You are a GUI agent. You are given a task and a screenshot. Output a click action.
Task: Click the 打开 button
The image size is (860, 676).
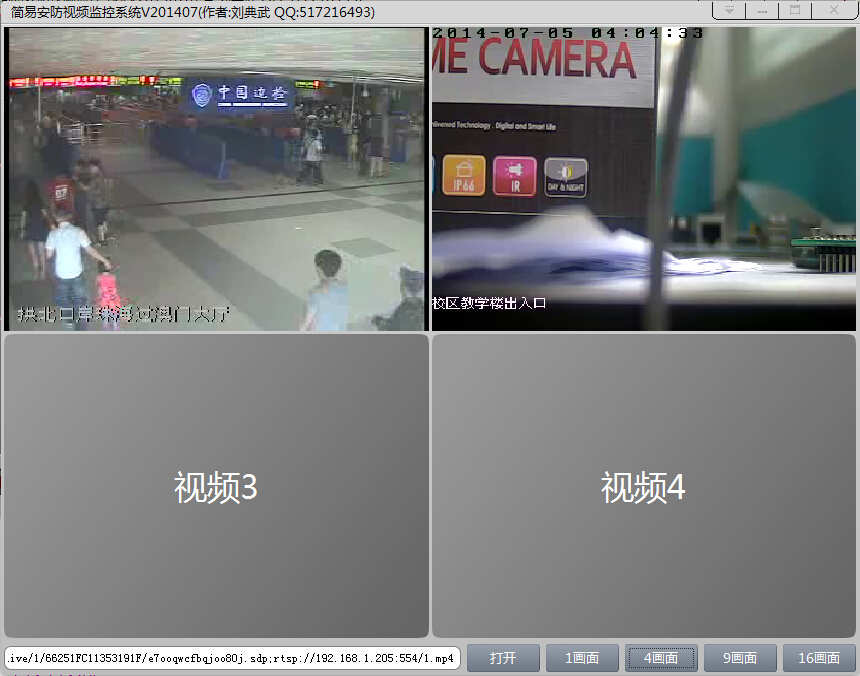pos(503,658)
